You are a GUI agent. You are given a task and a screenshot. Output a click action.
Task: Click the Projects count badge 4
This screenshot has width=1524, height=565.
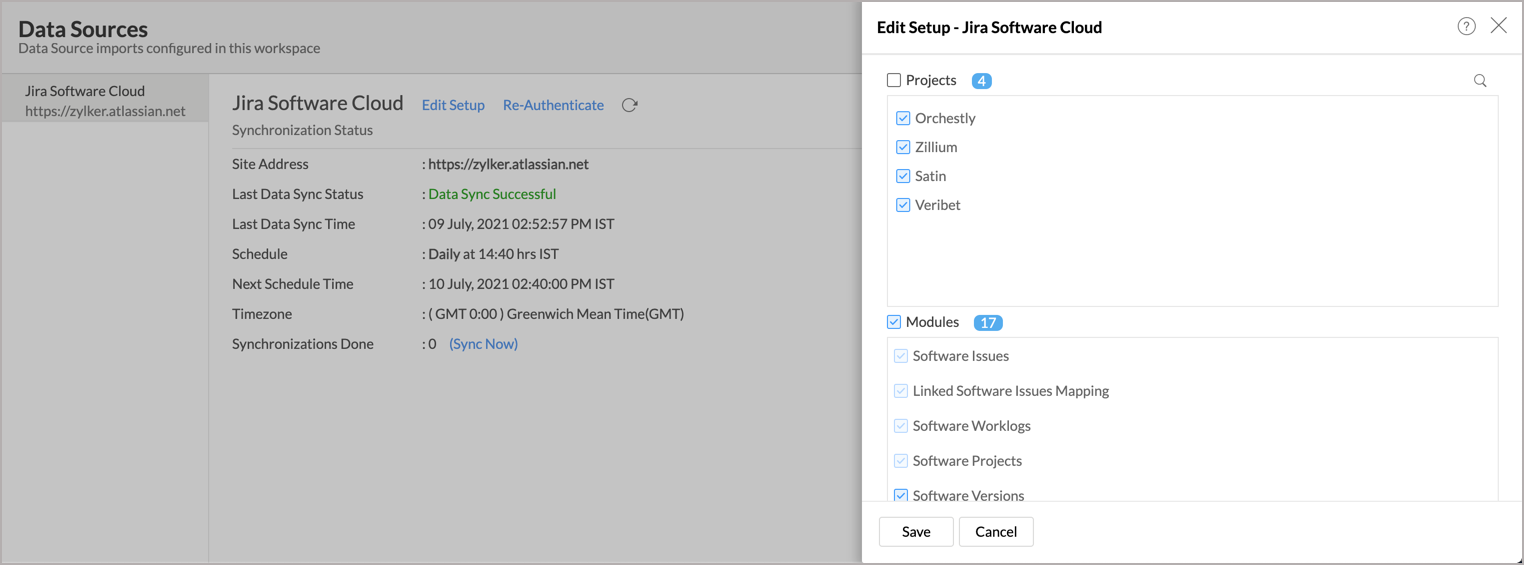pyautogui.click(x=982, y=81)
